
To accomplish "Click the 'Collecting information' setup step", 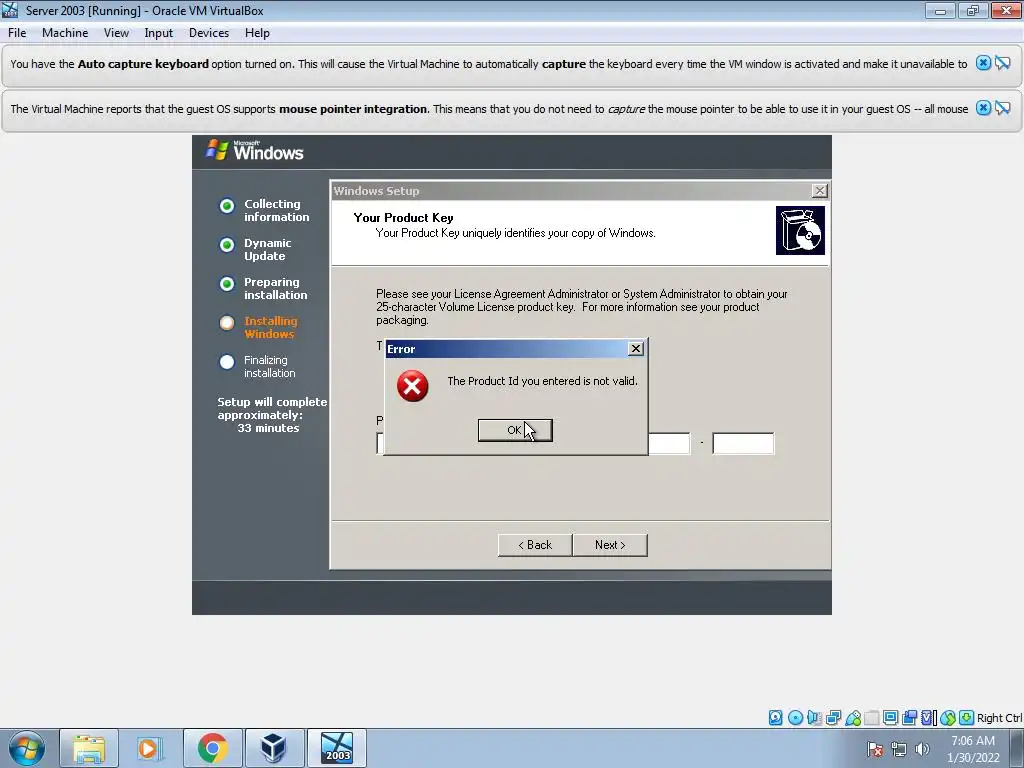I will coord(276,210).
